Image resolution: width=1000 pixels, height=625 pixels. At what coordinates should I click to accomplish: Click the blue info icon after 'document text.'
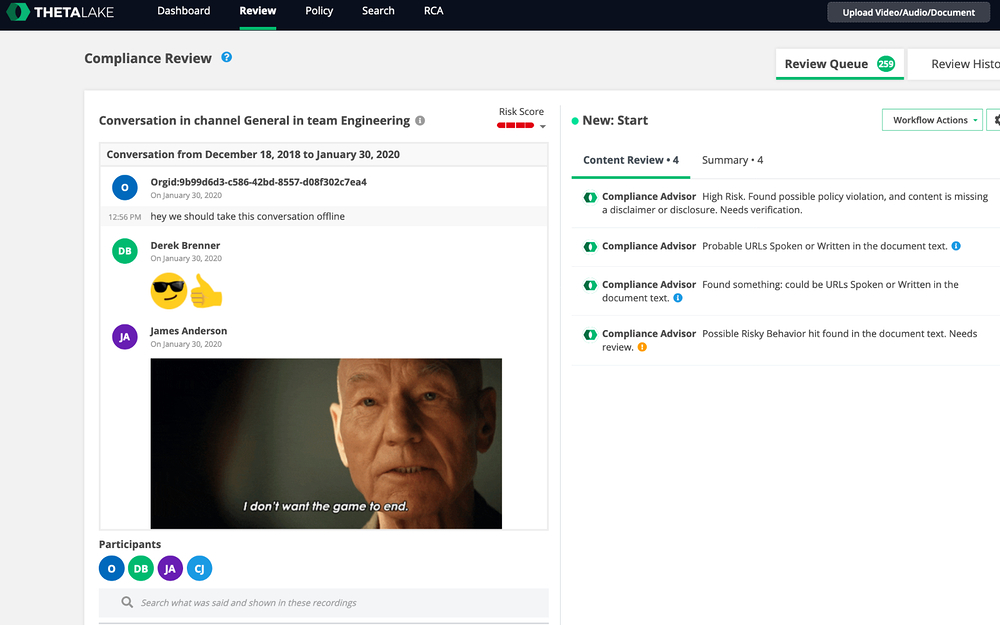(x=678, y=298)
